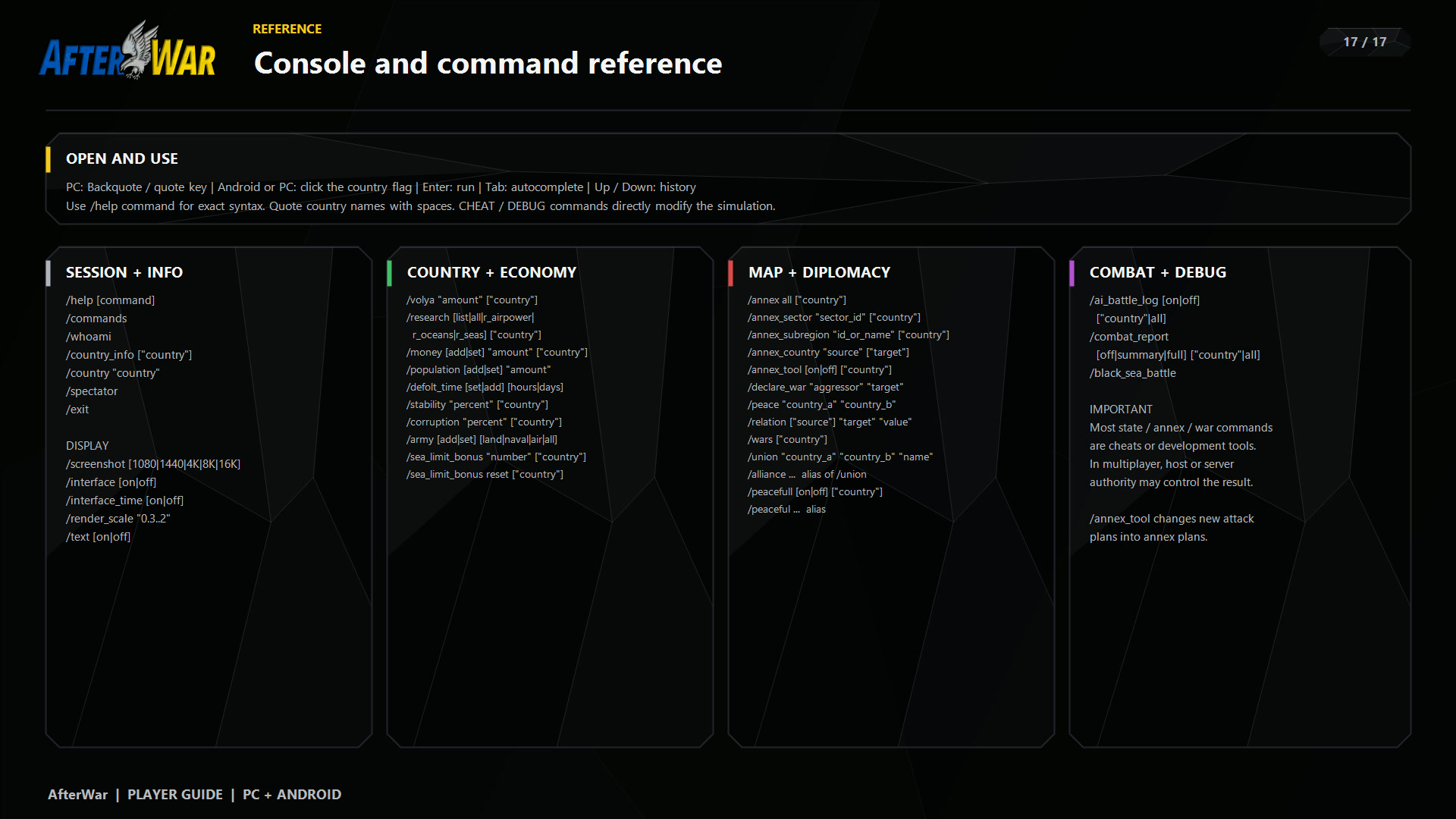This screenshot has width=1456, height=819.
Task: Click the /render_scale "0.3..2" line
Action: click(118, 519)
